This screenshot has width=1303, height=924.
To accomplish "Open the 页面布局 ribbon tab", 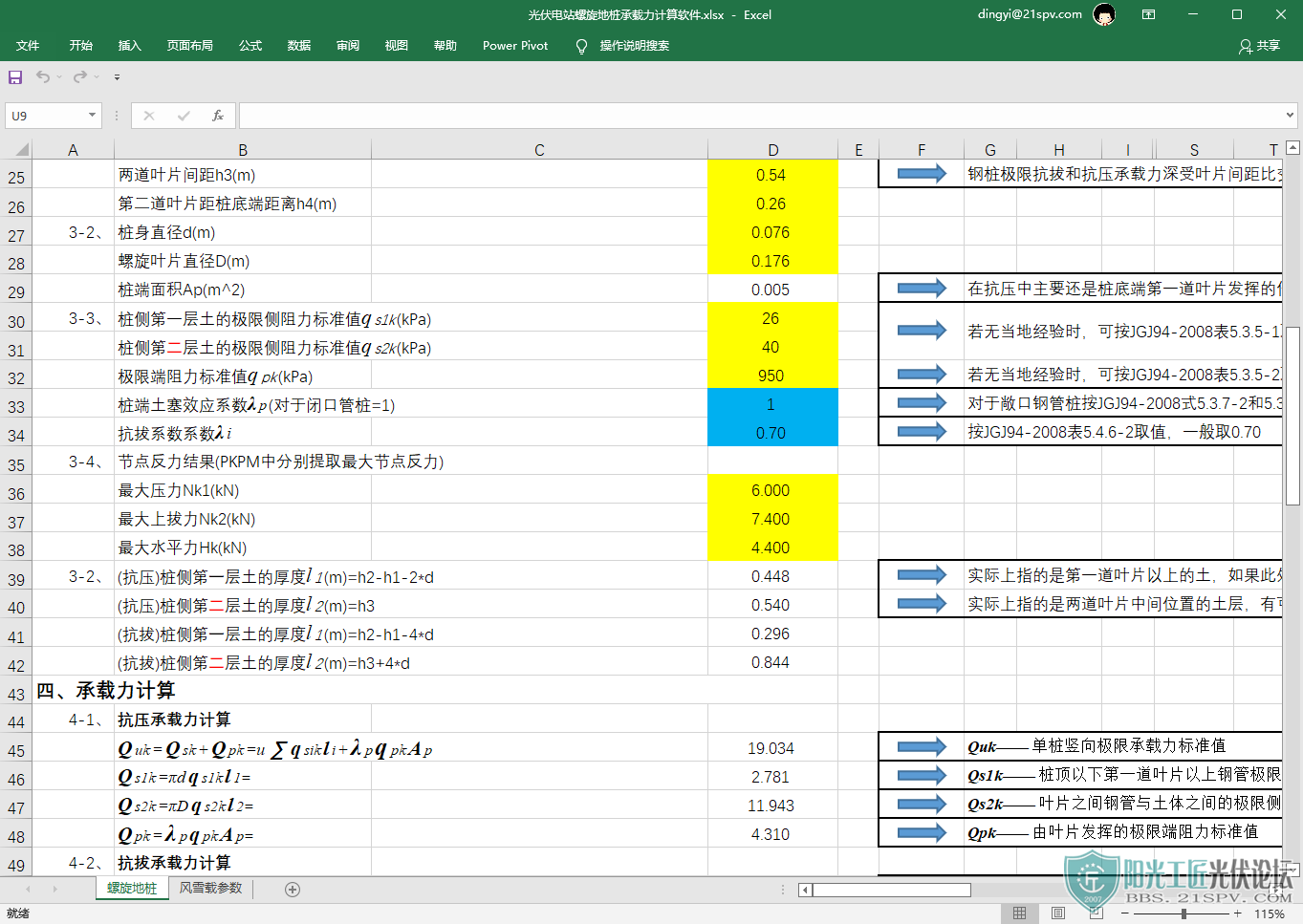I will pyautogui.click(x=189, y=46).
